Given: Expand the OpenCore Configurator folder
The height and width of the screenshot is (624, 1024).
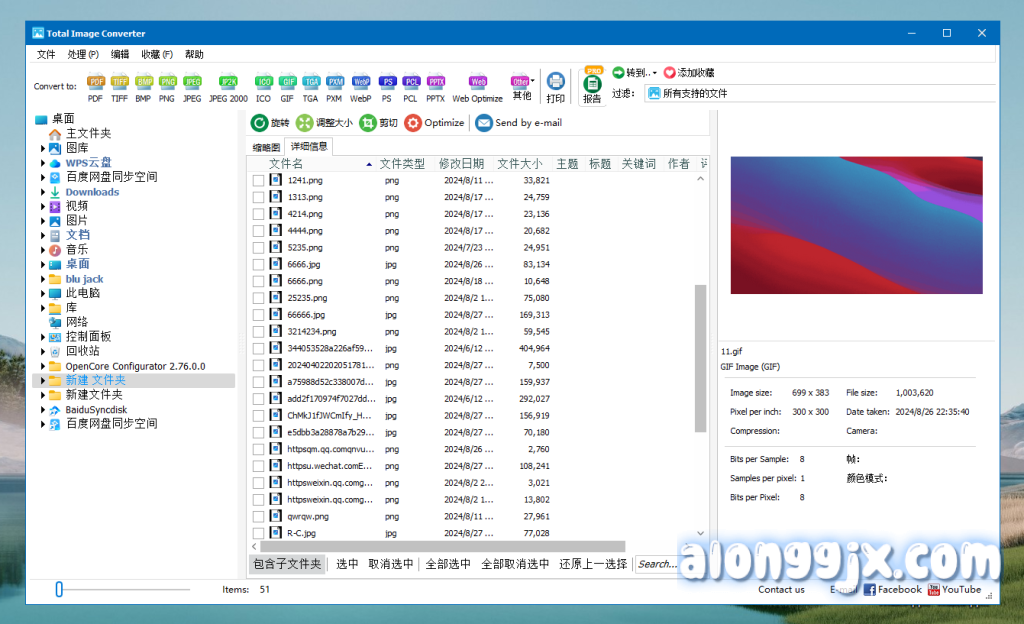Looking at the screenshot, I should [x=43, y=366].
